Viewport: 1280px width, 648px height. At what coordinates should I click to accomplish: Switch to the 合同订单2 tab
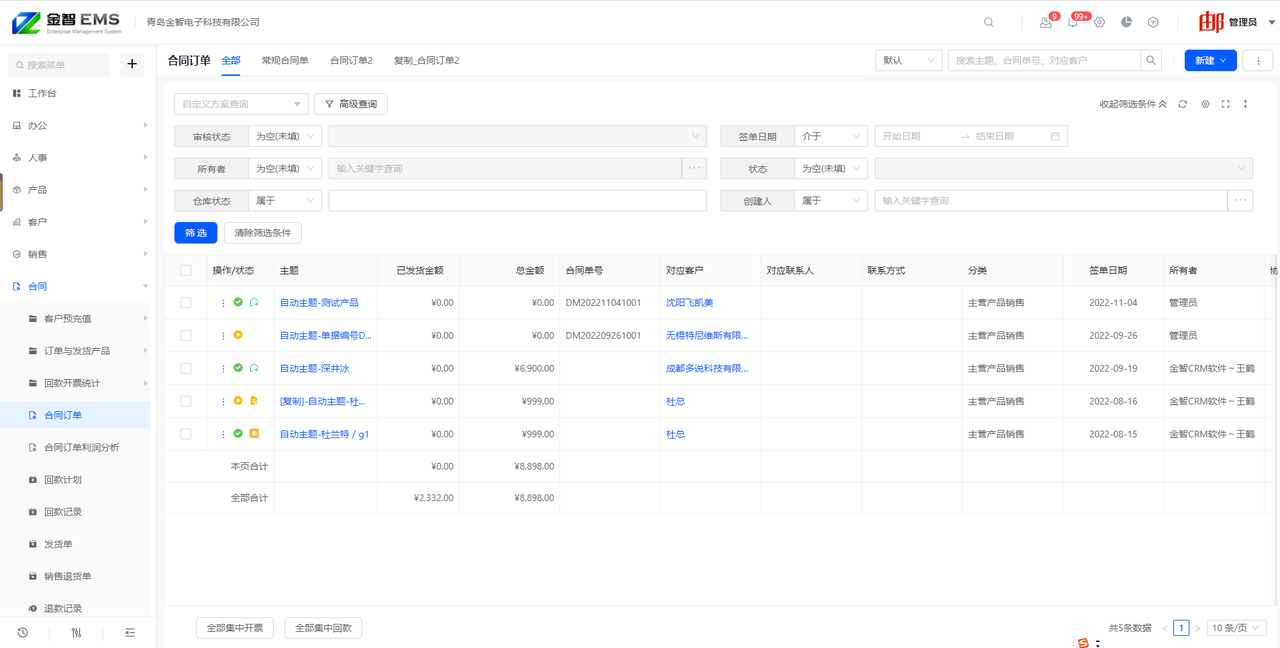point(351,60)
